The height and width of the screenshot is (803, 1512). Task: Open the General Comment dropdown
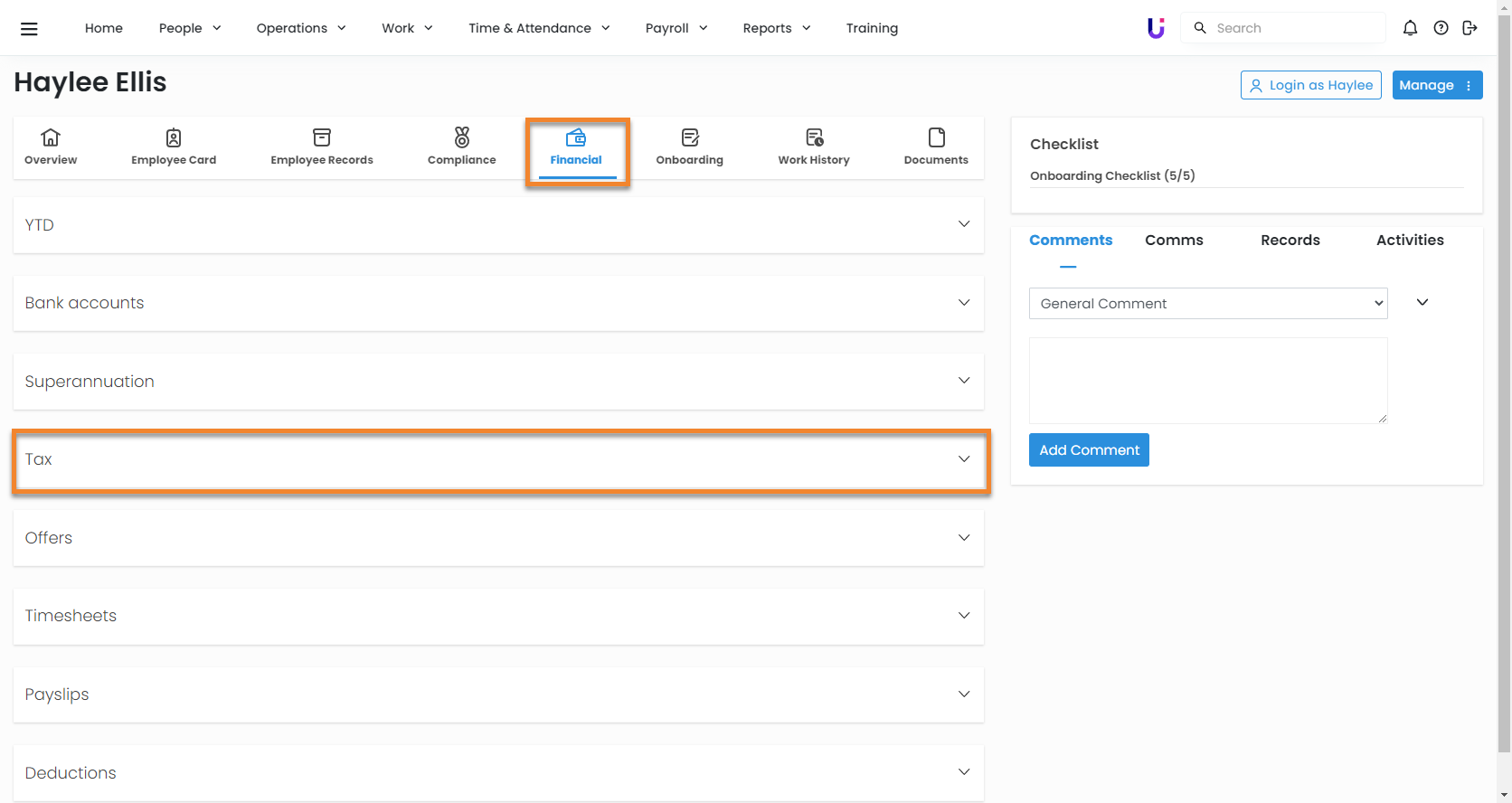[1208, 304]
